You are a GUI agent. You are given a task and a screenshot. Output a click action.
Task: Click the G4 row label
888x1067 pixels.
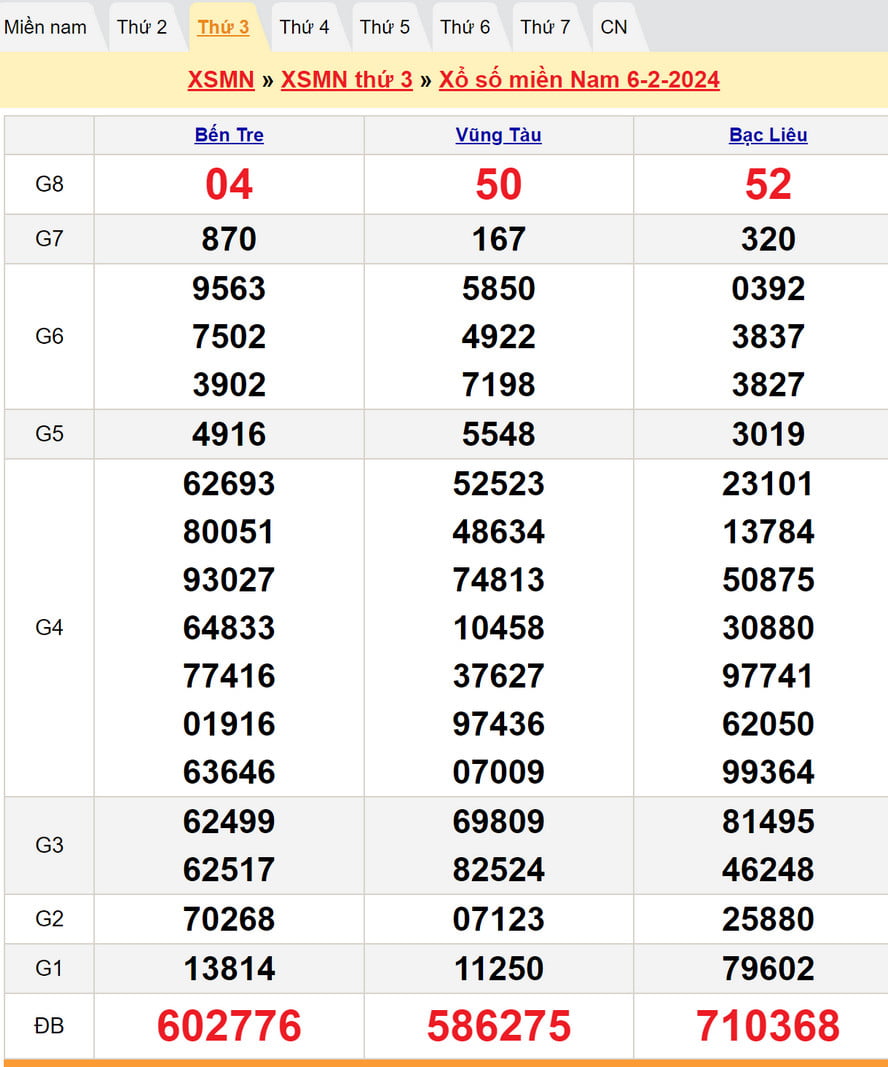pos(49,627)
